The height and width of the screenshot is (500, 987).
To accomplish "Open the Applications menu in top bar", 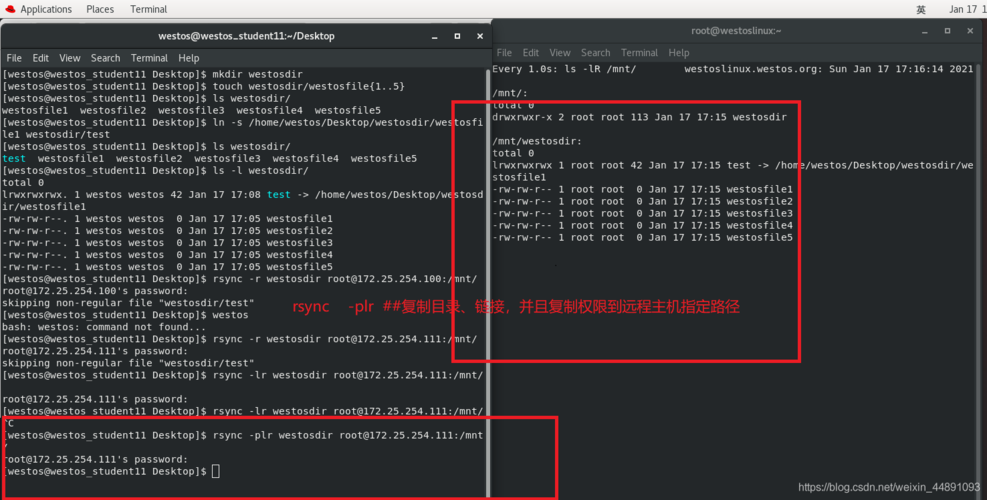I will (x=46, y=9).
